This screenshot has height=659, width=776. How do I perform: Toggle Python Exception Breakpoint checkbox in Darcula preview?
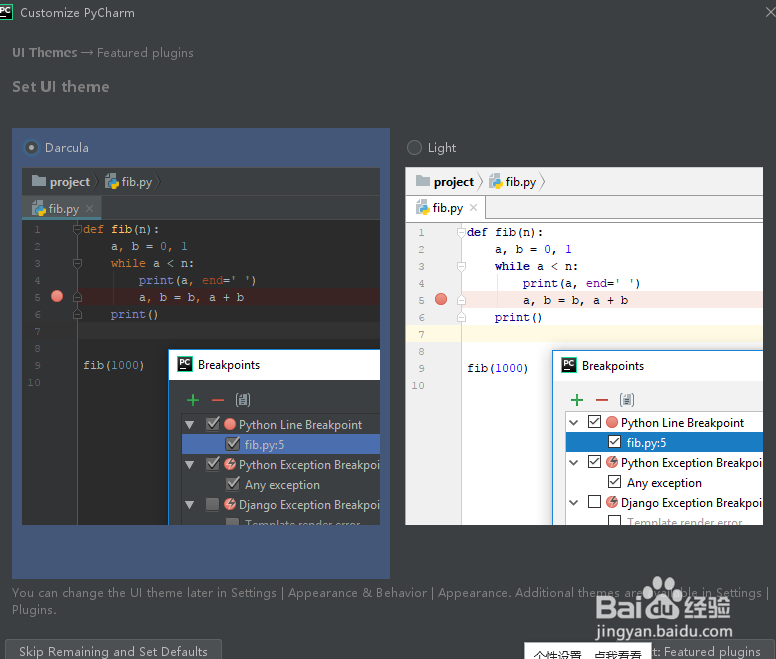tap(213, 464)
